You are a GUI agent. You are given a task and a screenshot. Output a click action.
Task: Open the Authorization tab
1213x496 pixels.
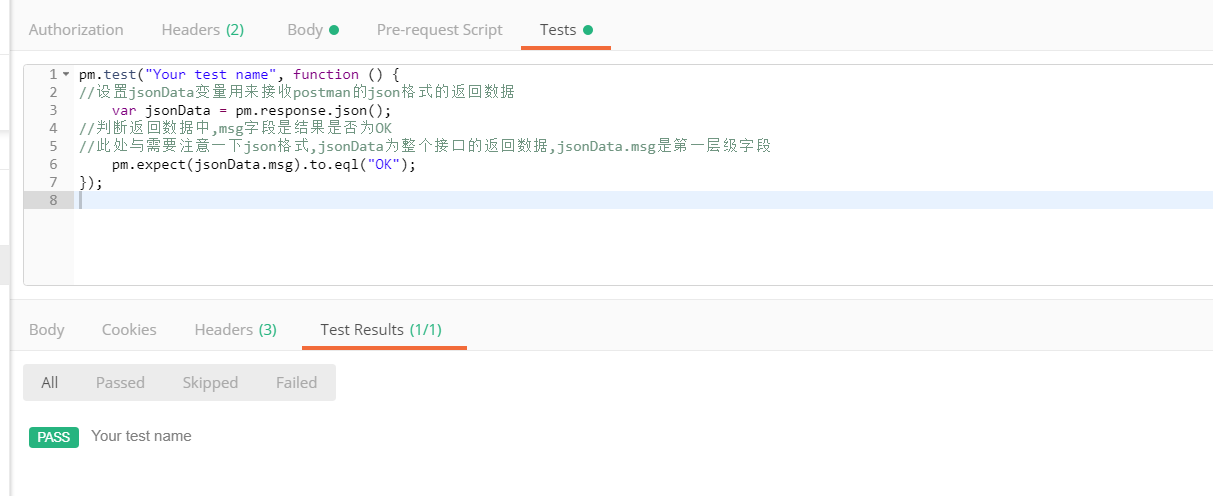point(76,30)
